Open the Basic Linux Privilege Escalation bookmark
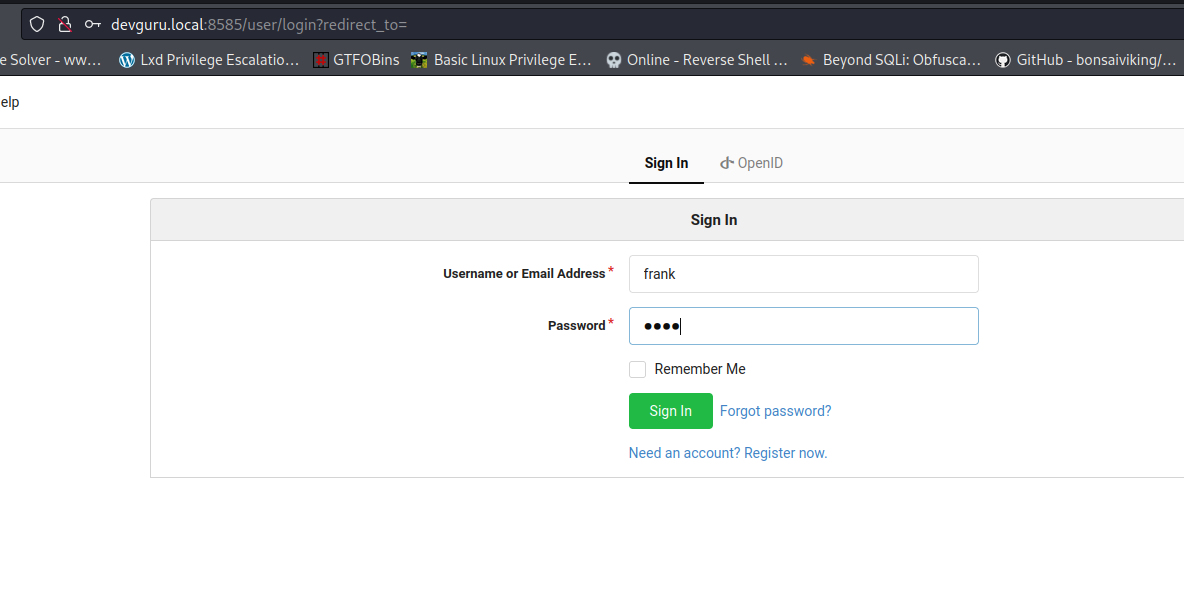The image size is (1184, 590). click(x=502, y=60)
